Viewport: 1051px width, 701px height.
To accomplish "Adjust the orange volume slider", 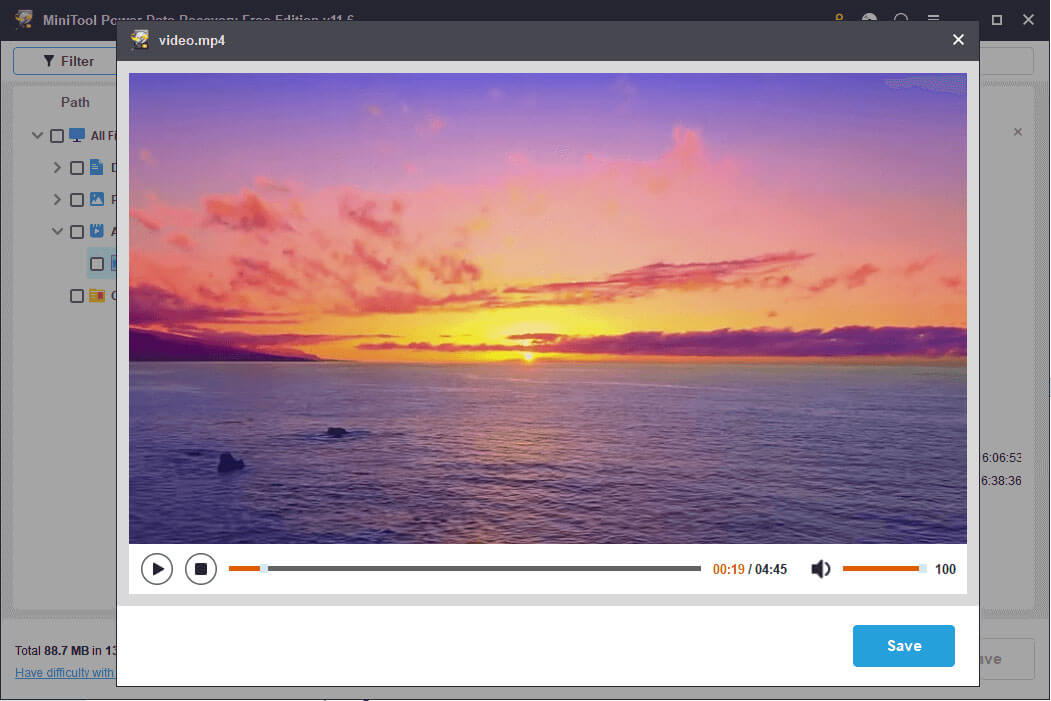I will (x=883, y=568).
